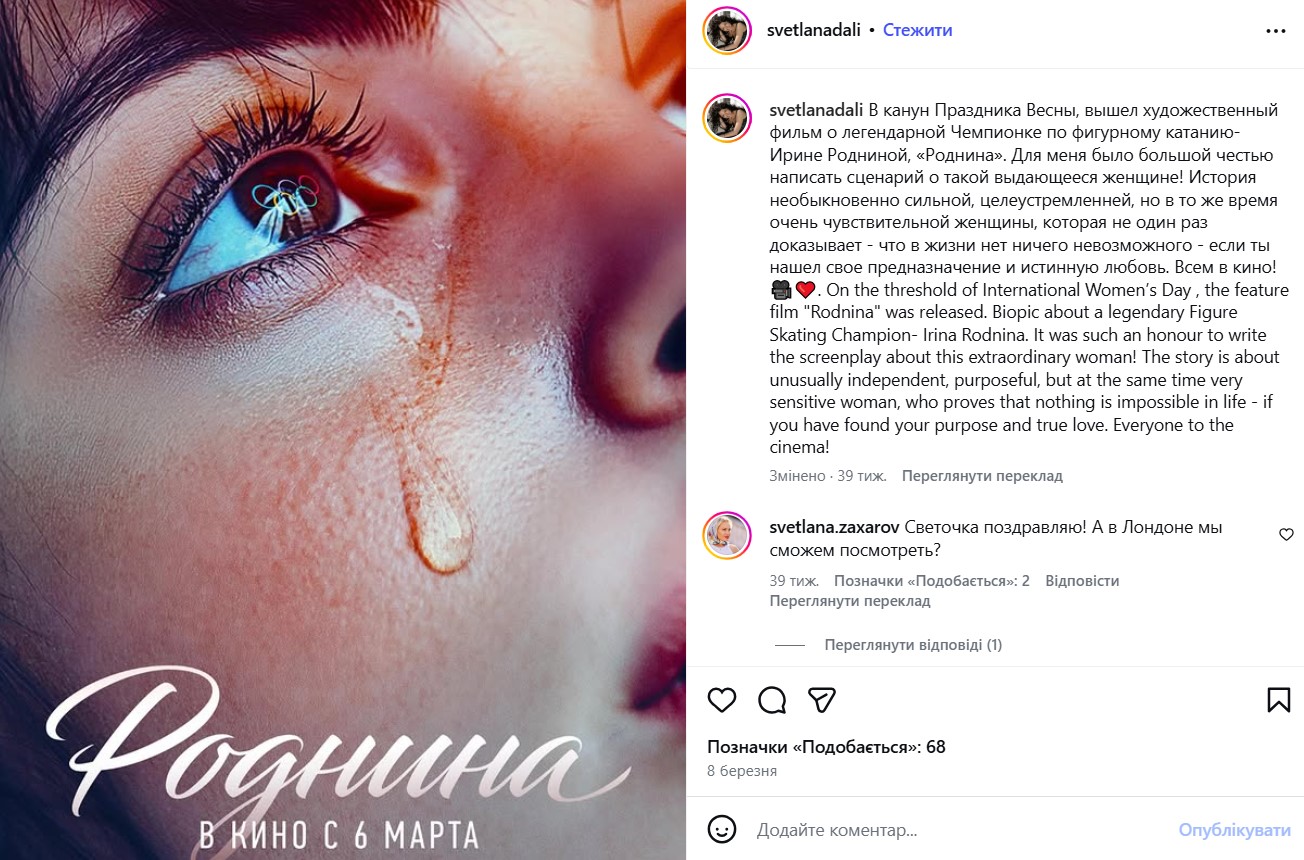The image size is (1304, 860).
Task: Like svetlana.zaxarov's comment with the small heart
Action: 1287,535
